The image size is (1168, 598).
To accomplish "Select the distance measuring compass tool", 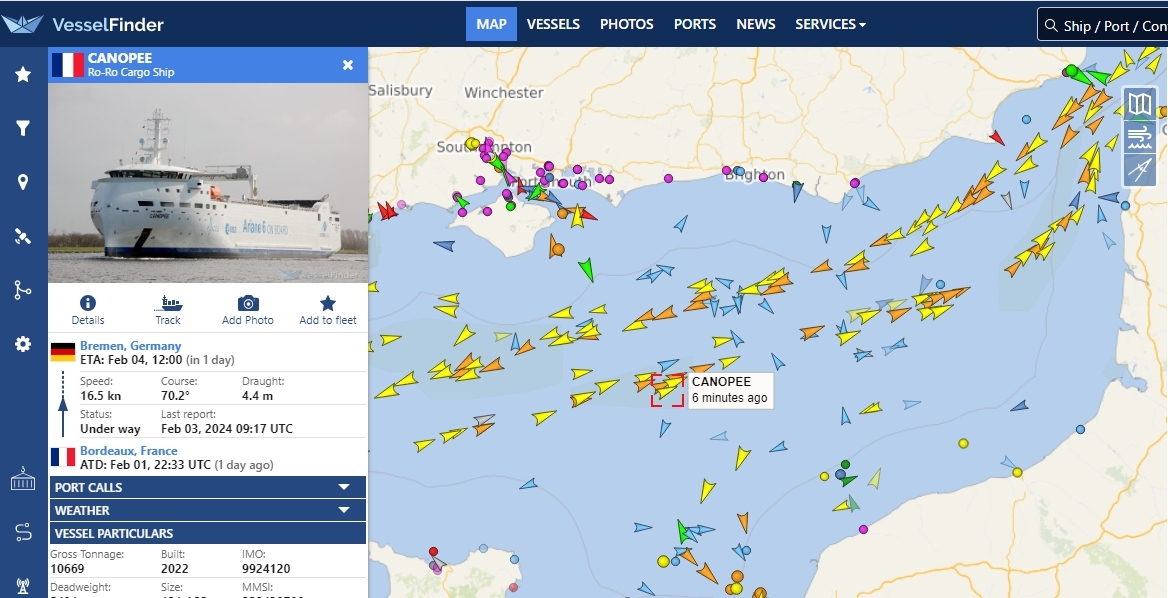I will tap(1140, 171).
